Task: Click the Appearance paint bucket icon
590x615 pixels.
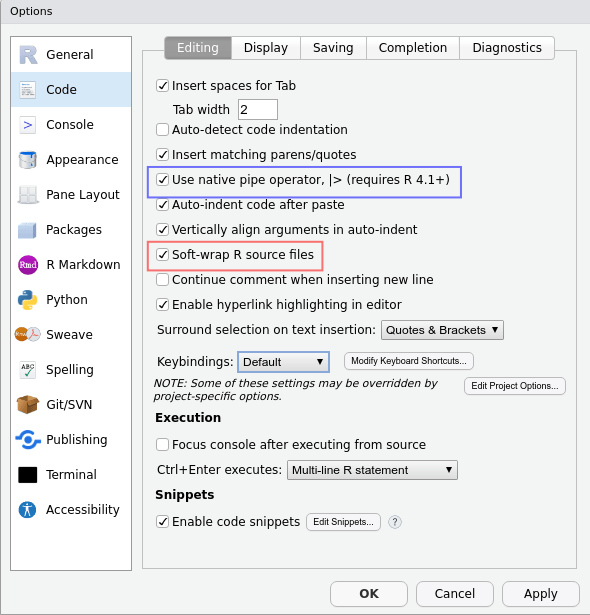Action: (x=28, y=160)
